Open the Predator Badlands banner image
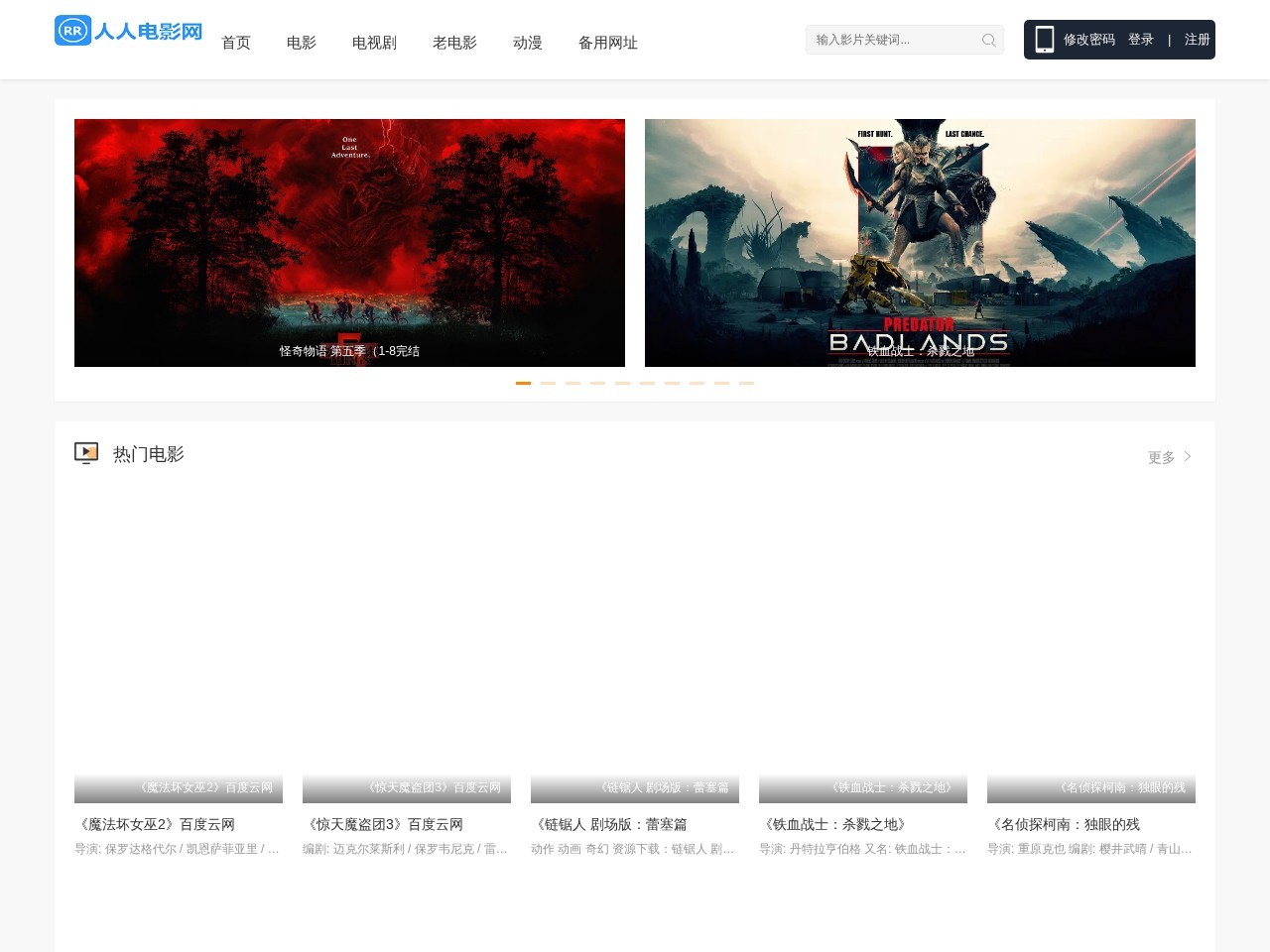1270x952 pixels. click(x=920, y=243)
